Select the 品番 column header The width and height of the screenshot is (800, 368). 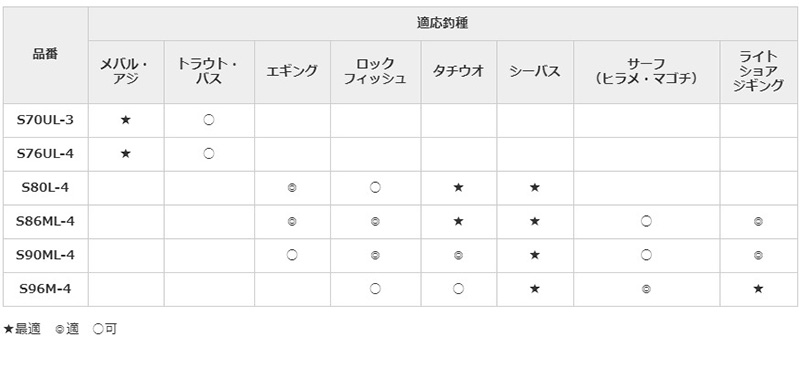click(x=45, y=55)
